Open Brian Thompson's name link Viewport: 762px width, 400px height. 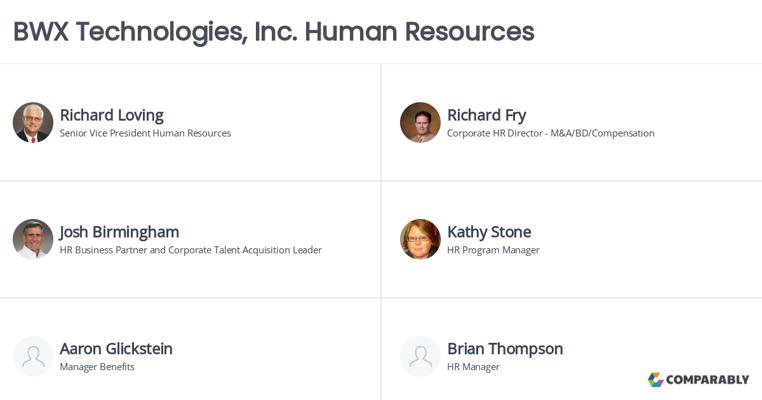(505, 349)
